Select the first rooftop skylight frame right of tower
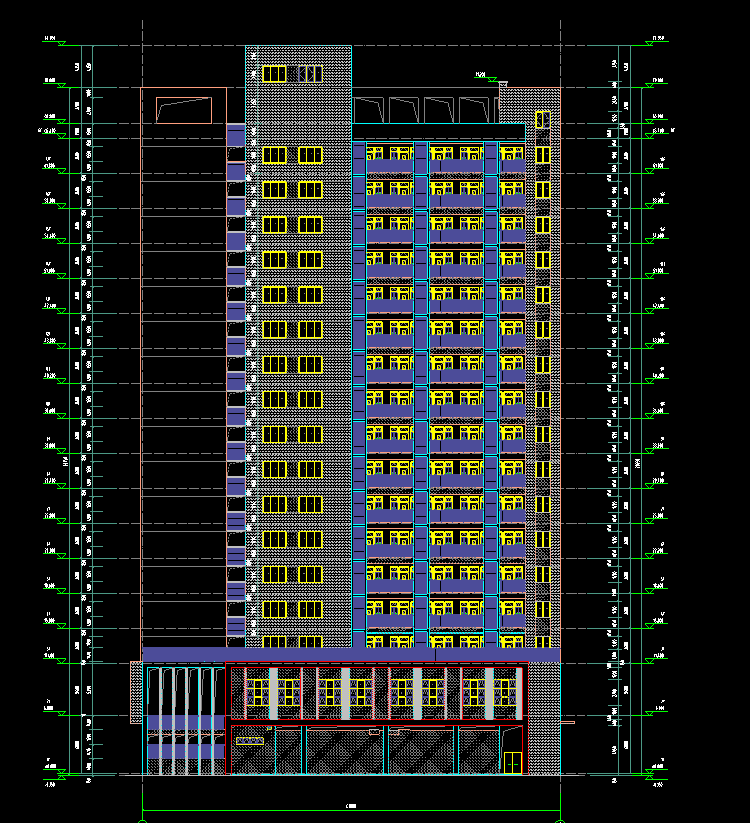The width and height of the screenshot is (750, 823). [370, 109]
